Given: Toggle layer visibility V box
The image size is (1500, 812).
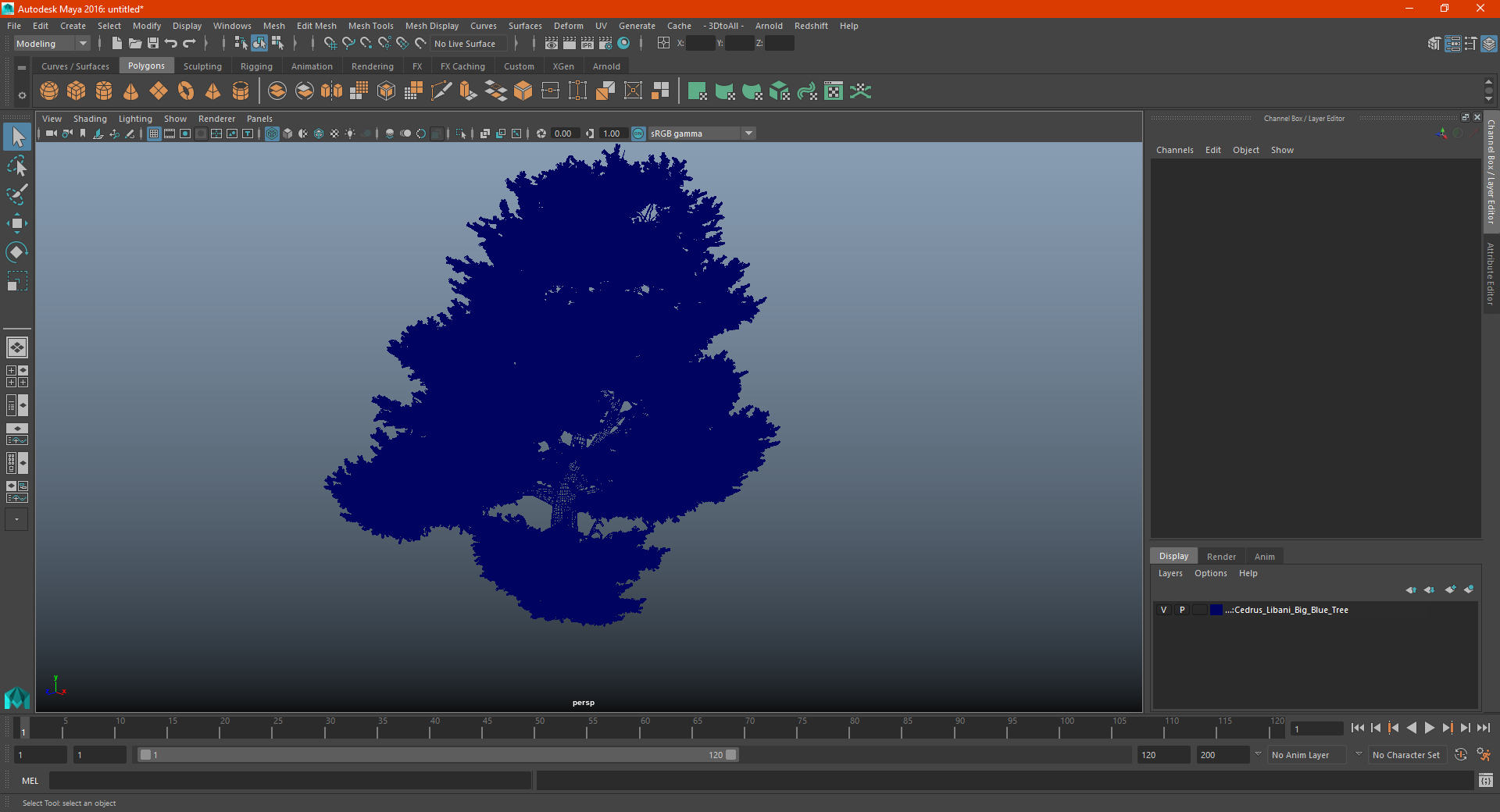Looking at the screenshot, I should (x=1163, y=610).
